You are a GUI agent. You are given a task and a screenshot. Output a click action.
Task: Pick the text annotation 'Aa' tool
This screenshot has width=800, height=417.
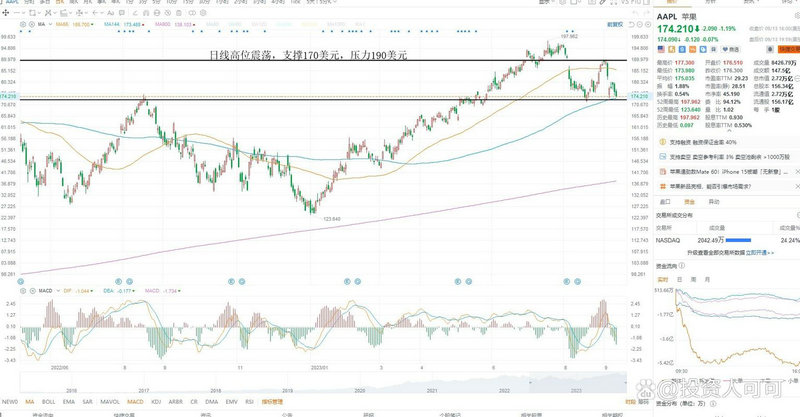point(110,13)
